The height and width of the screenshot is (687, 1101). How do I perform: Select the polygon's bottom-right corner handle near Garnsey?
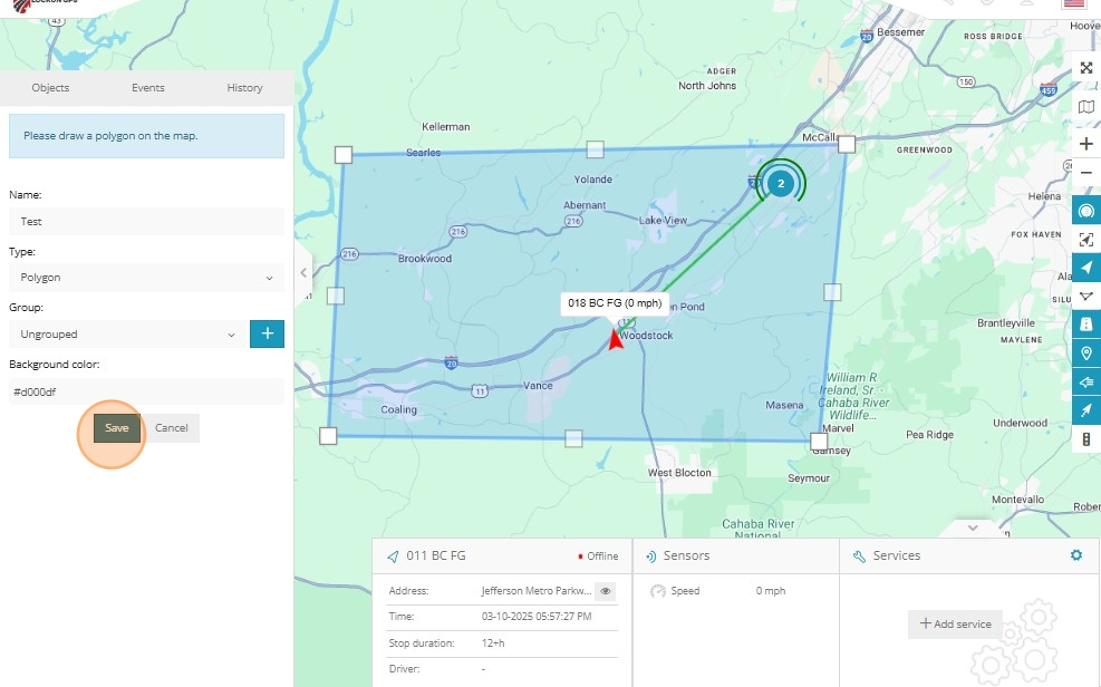click(819, 441)
